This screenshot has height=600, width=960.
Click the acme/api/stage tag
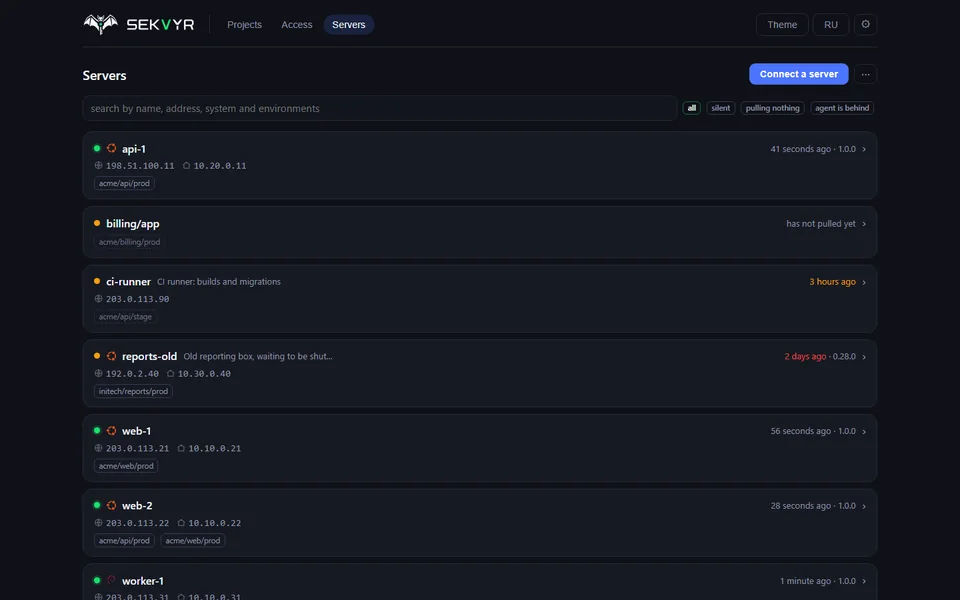pos(125,317)
